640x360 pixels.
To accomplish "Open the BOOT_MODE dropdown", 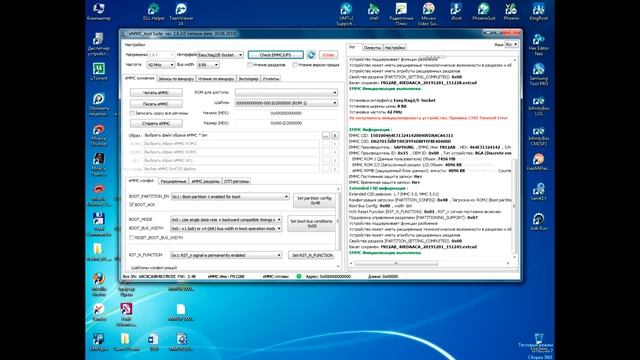I will click(x=226, y=220).
